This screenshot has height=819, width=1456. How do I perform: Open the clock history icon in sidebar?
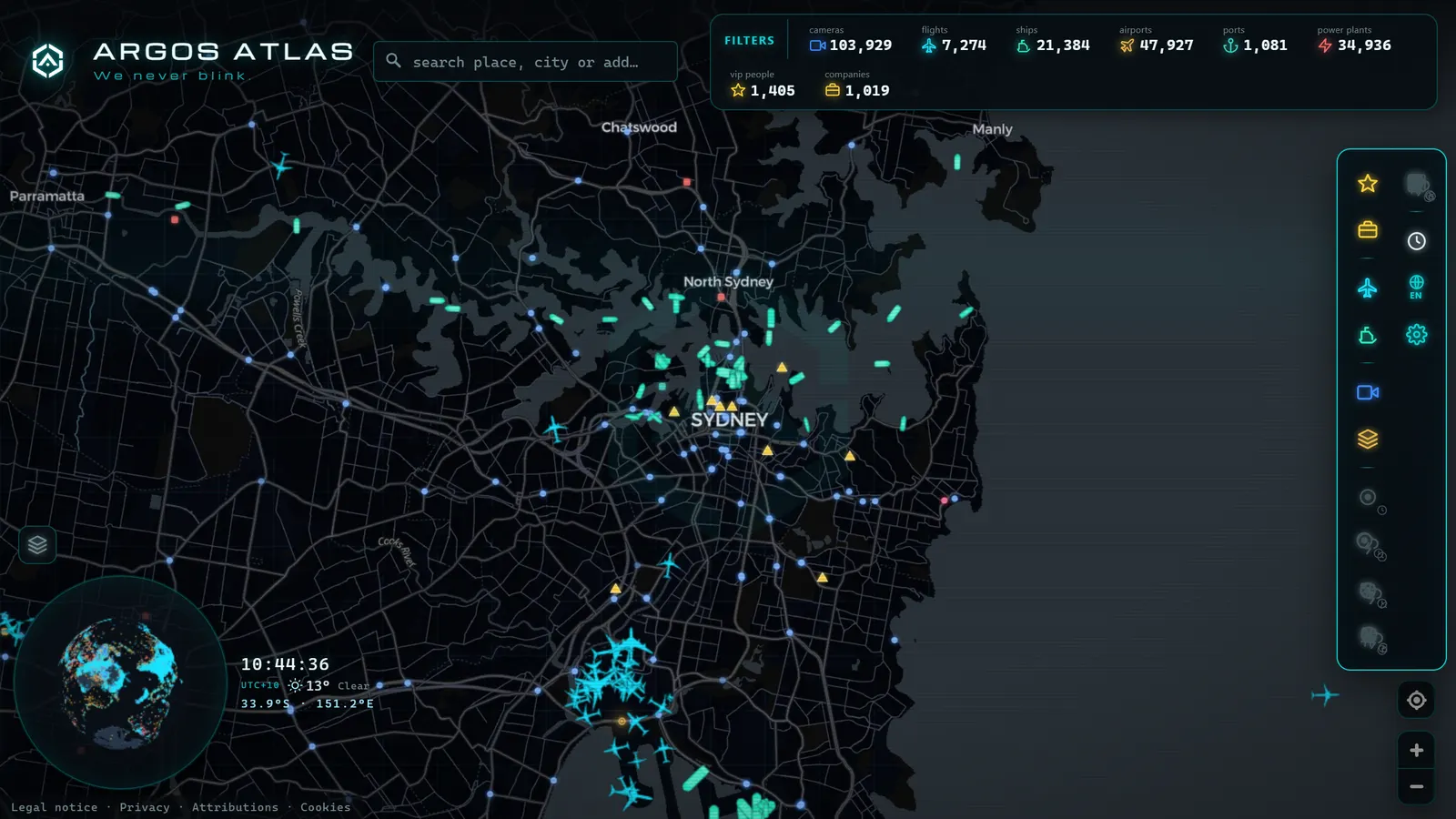point(1417,241)
